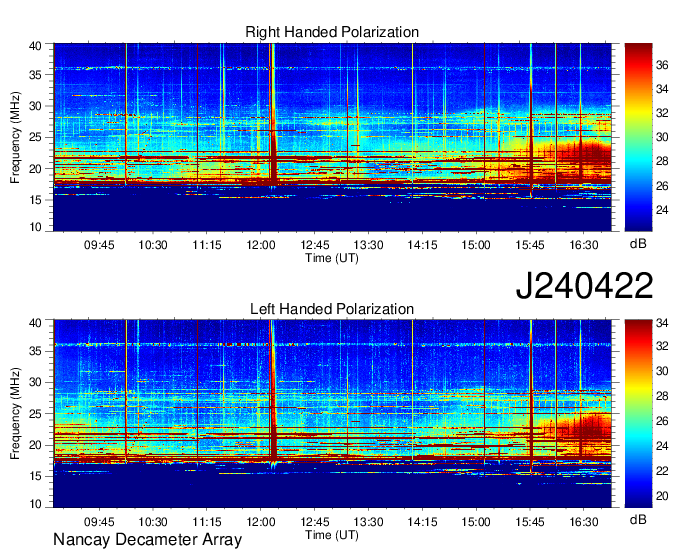Click the Right Handed Polarization title
680x552 pixels.
332,32
